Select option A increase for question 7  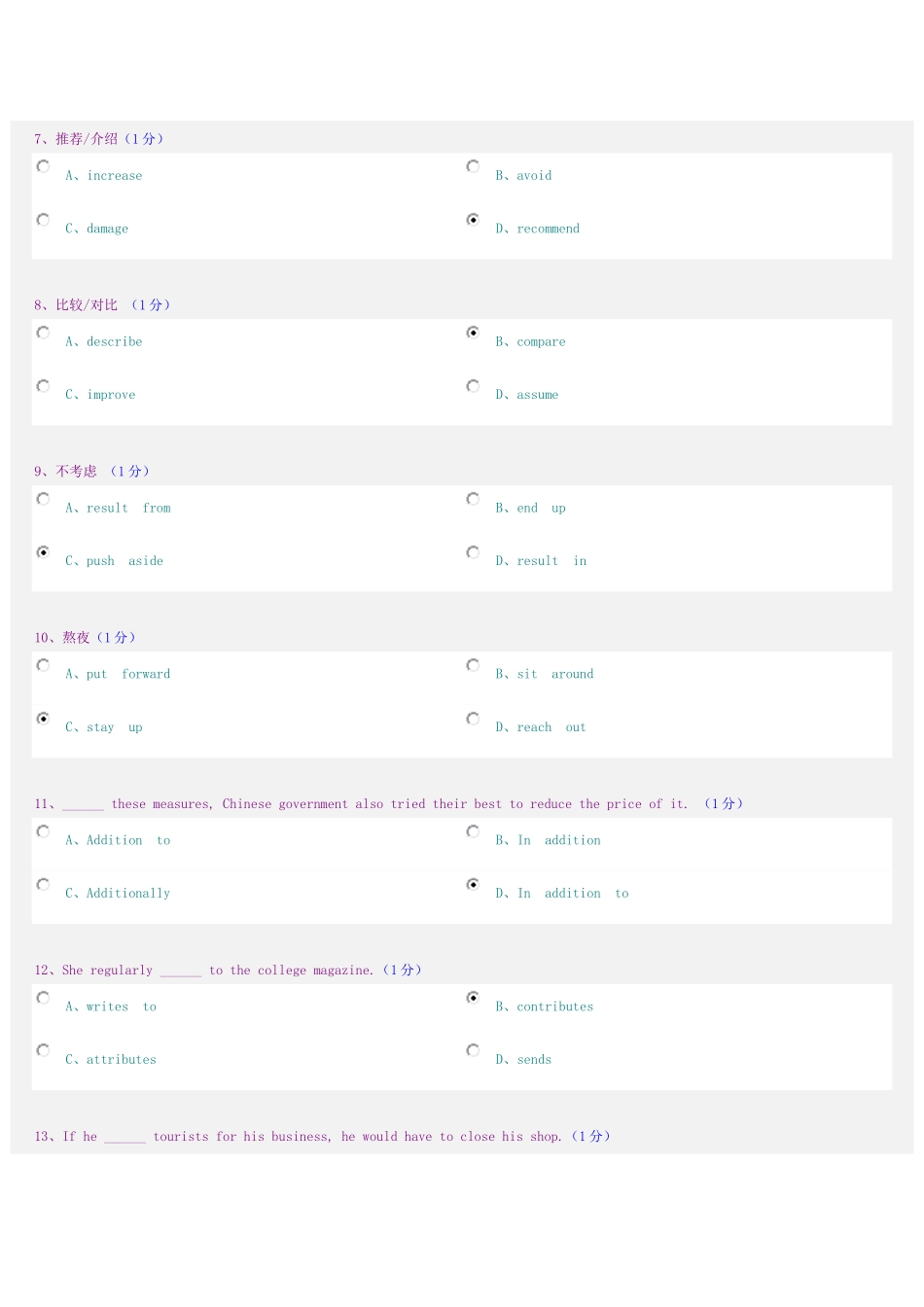[43, 166]
